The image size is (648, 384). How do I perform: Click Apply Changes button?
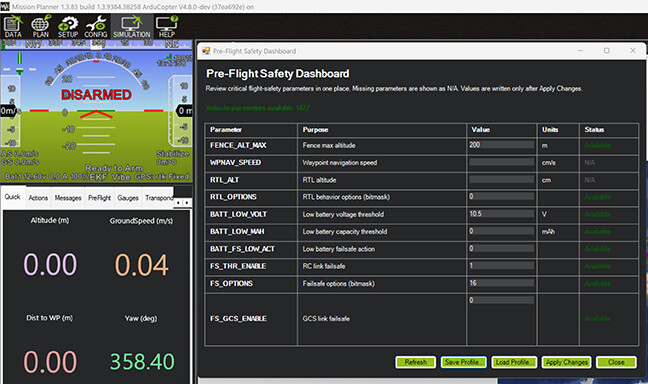(567, 363)
